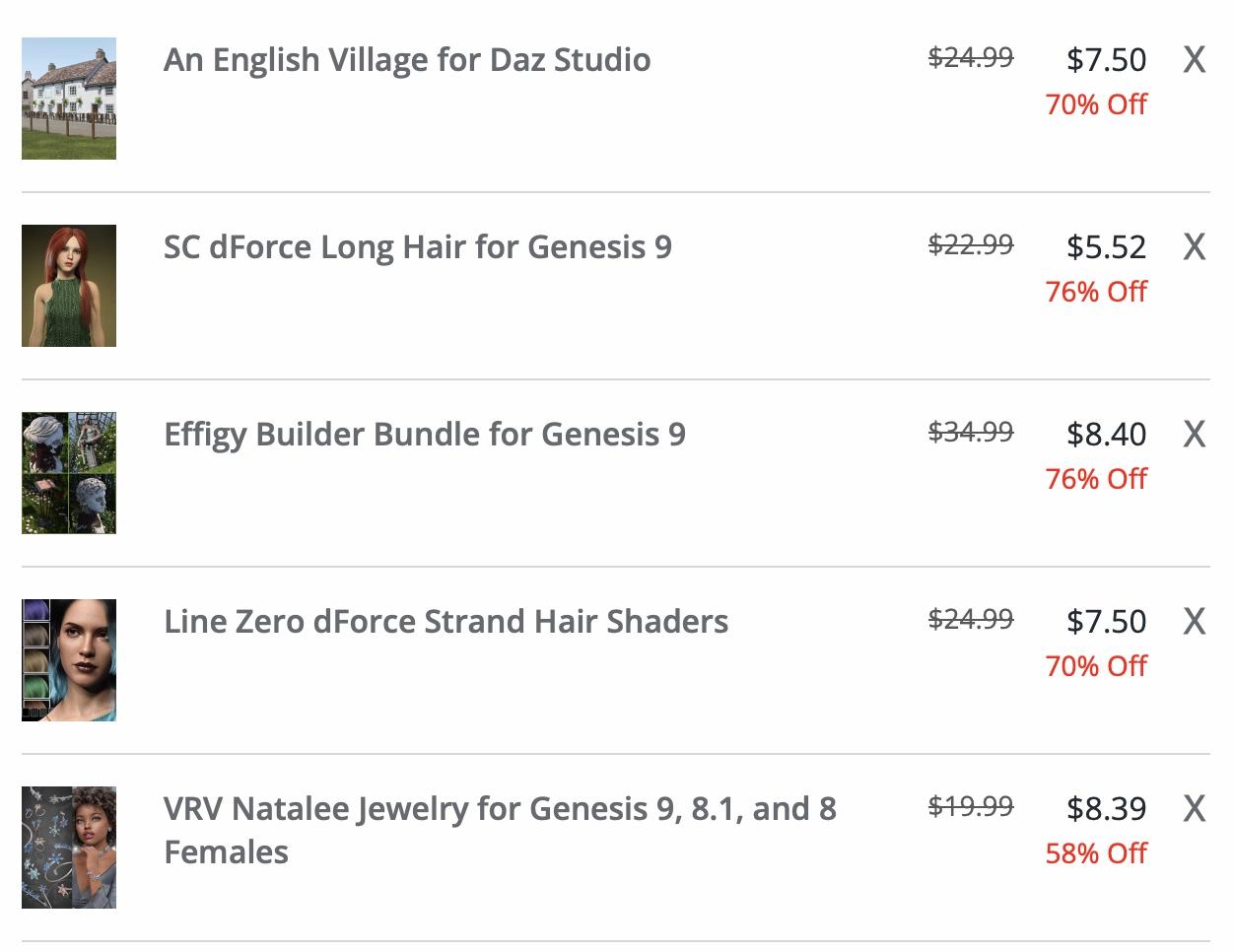
Task: Open Effigy Builder Bundle statue thumbnail
Action: pyautogui.click(x=69, y=473)
